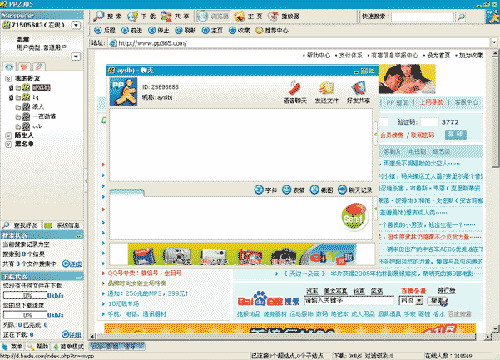Open the 帮助 help button at bottom
The height and width of the screenshot is (360, 500).
[38, 346]
